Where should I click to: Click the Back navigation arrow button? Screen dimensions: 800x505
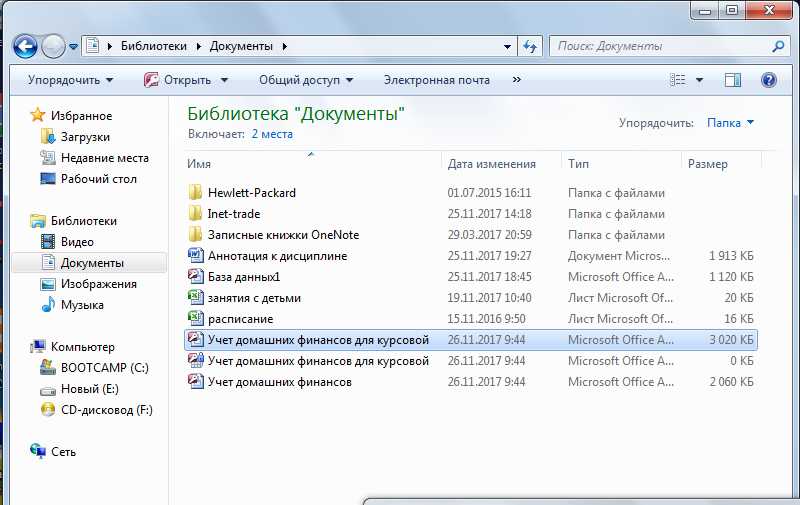coord(25,46)
